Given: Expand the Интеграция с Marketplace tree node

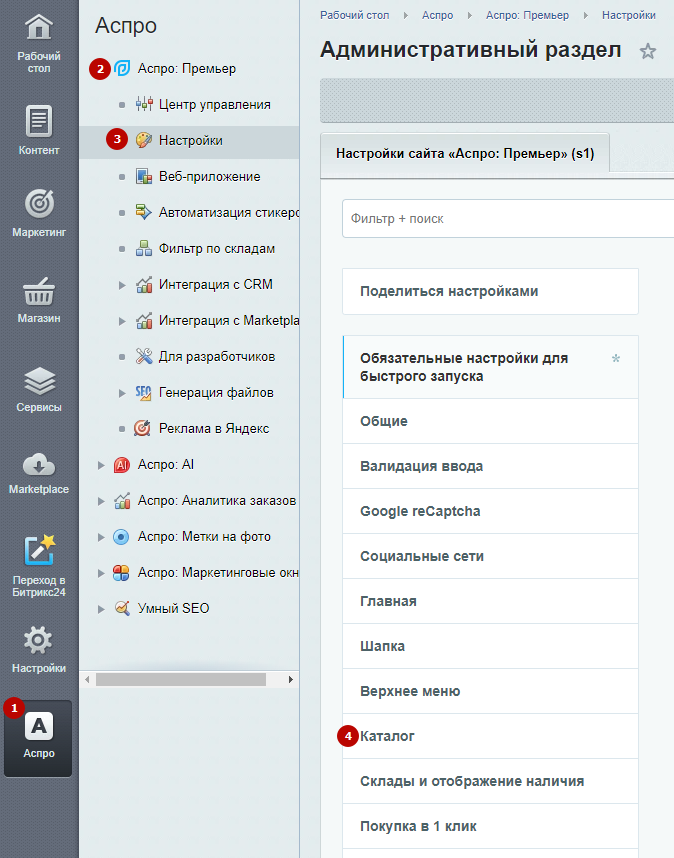Looking at the screenshot, I should coord(122,321).
